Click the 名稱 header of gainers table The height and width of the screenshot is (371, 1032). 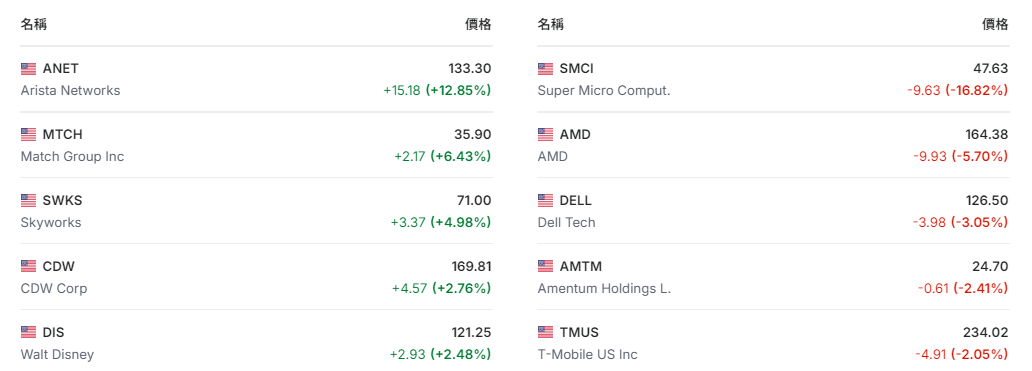pyautogui.click(x=34, y=24)
